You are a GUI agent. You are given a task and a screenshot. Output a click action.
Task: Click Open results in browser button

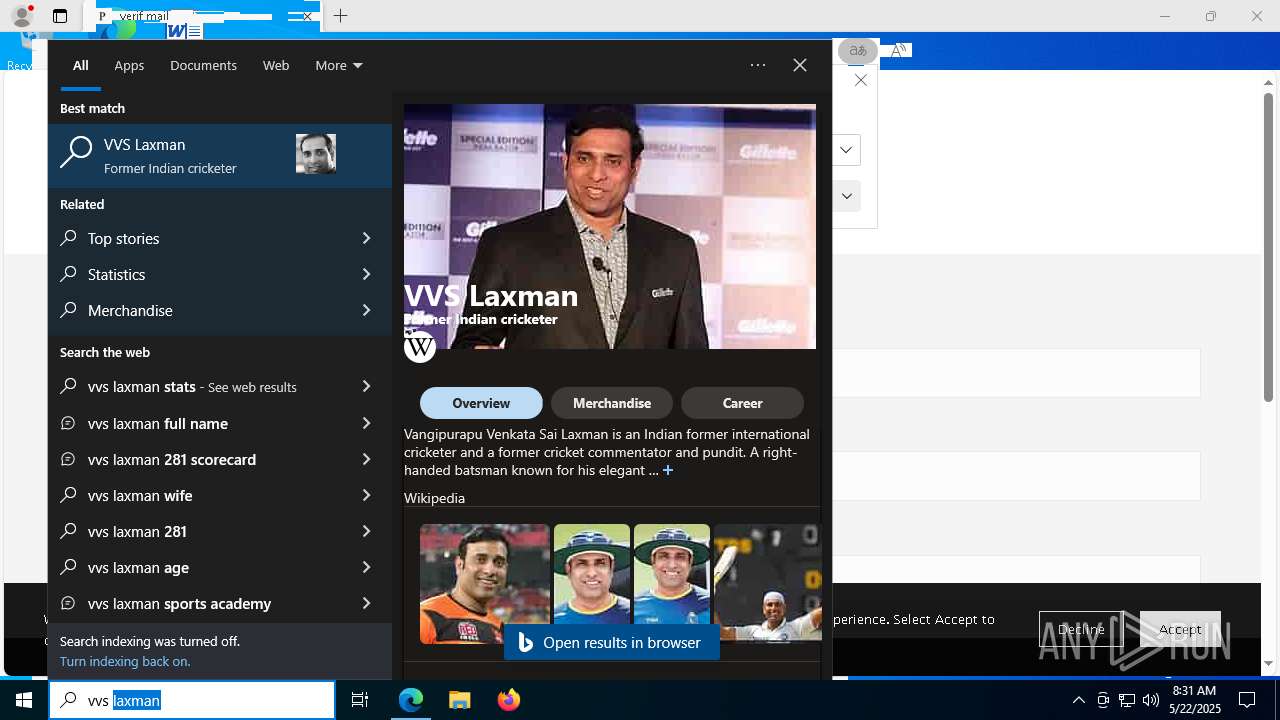(x=611, y=642)
